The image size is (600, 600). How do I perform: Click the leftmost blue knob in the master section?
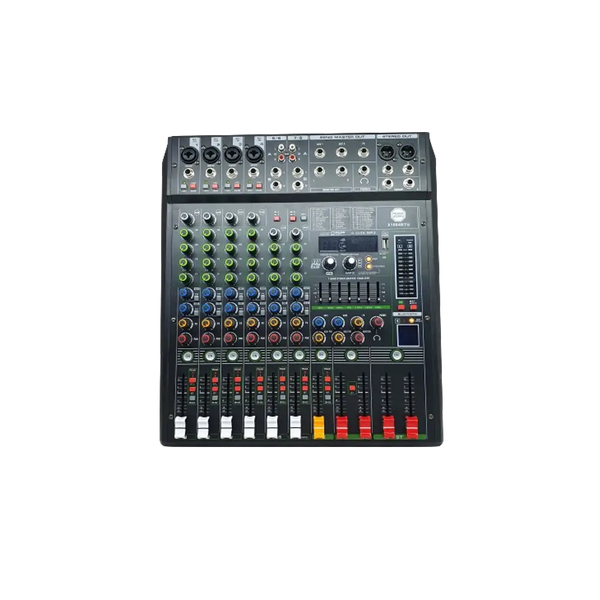[318, 322]
